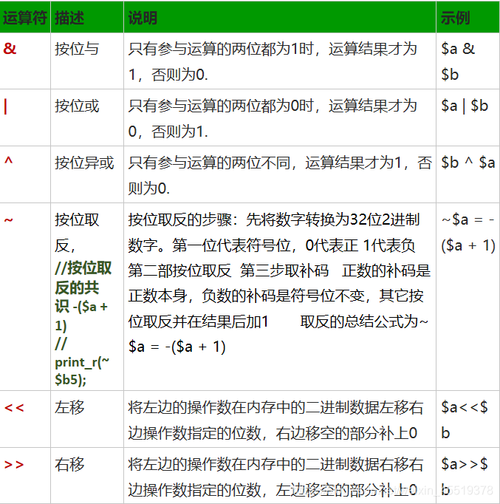Click the description '按位或'
Image resolution: width=500 pixels, height=504 pixels.
pos(77,106)
